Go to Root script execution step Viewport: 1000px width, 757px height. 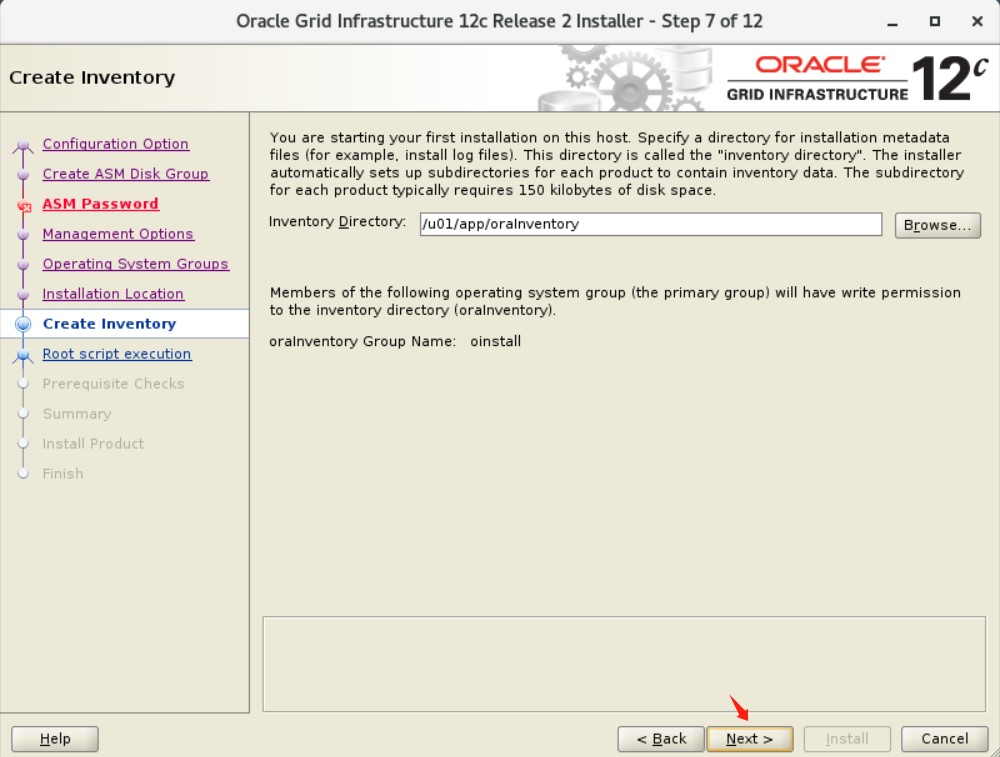click(117, 354)
